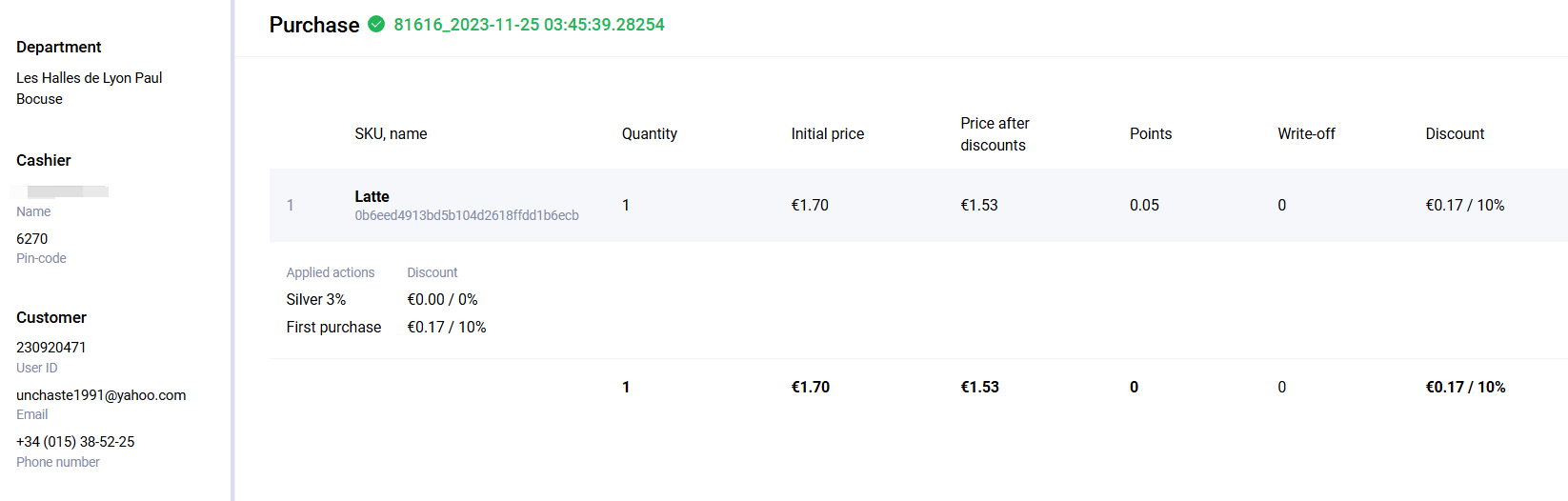The height and width of the screenshot is (501, 1568).
Task: Click Price after discounts column header
Action: tap(995, 134)
